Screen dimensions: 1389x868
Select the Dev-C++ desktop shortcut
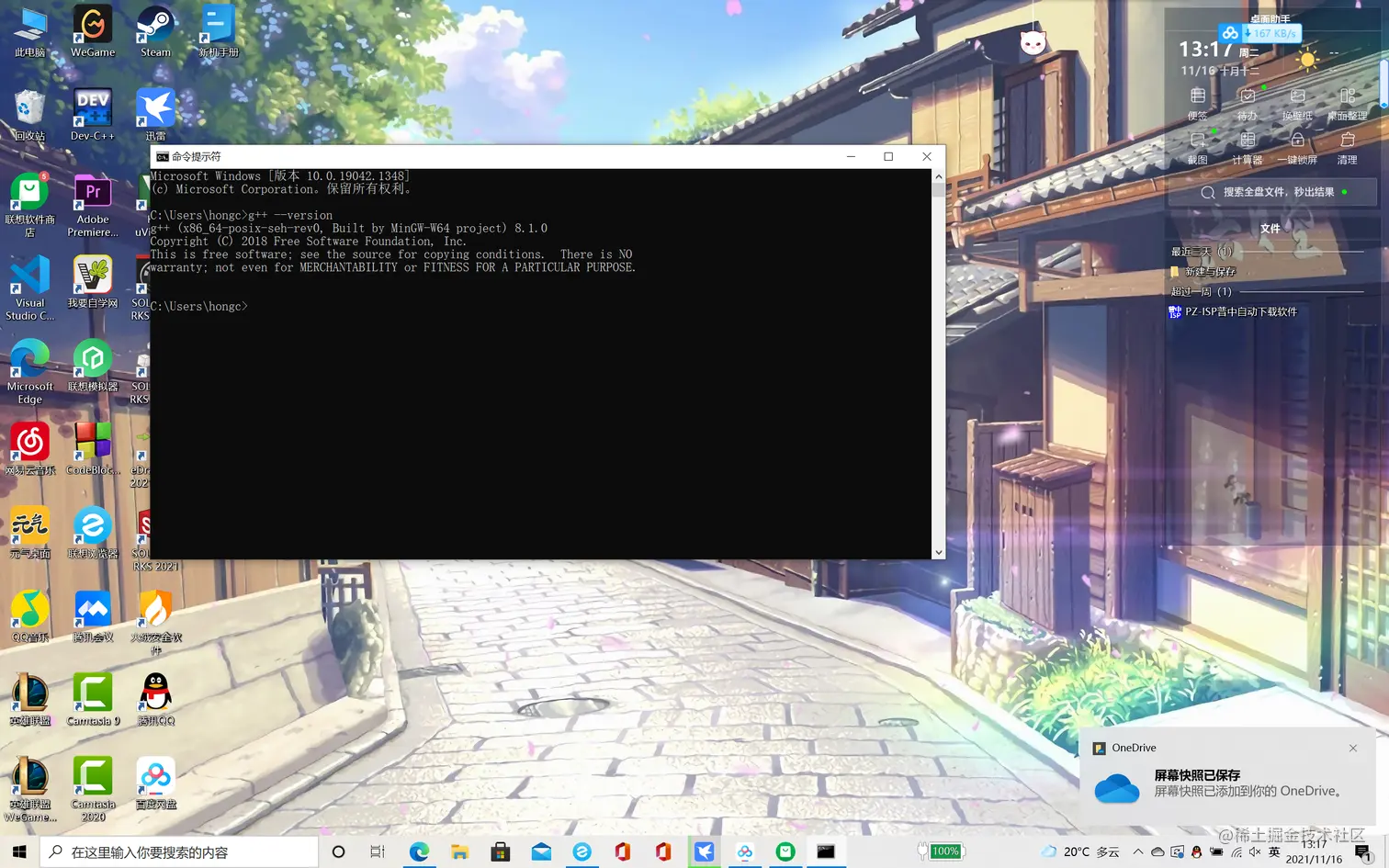coord(93,116)
